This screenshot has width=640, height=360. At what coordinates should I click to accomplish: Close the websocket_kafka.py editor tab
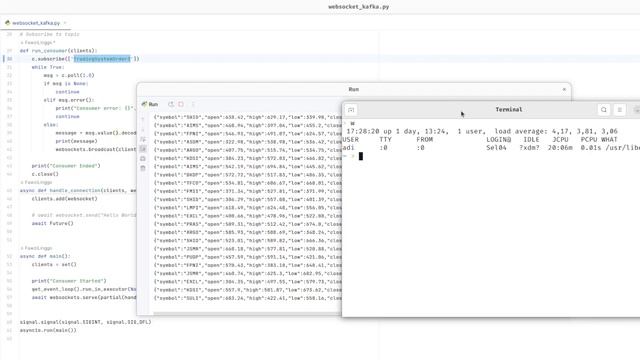point(65,23)
